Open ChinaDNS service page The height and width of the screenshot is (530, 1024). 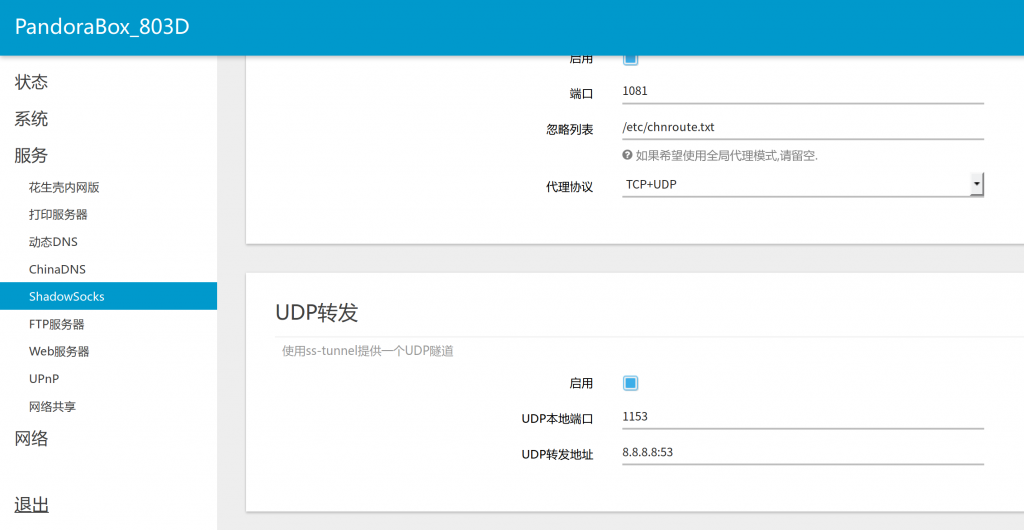(57, 270)
